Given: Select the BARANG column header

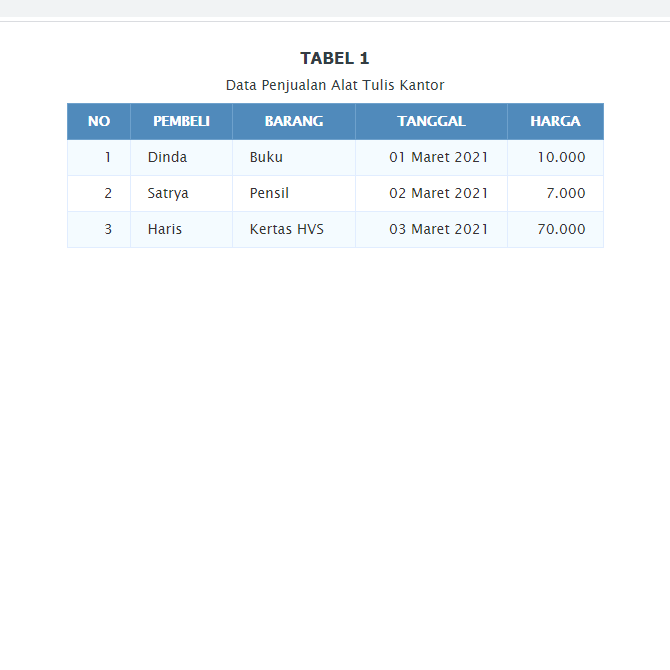Looking at the screenshot, I should pos(294,121).
